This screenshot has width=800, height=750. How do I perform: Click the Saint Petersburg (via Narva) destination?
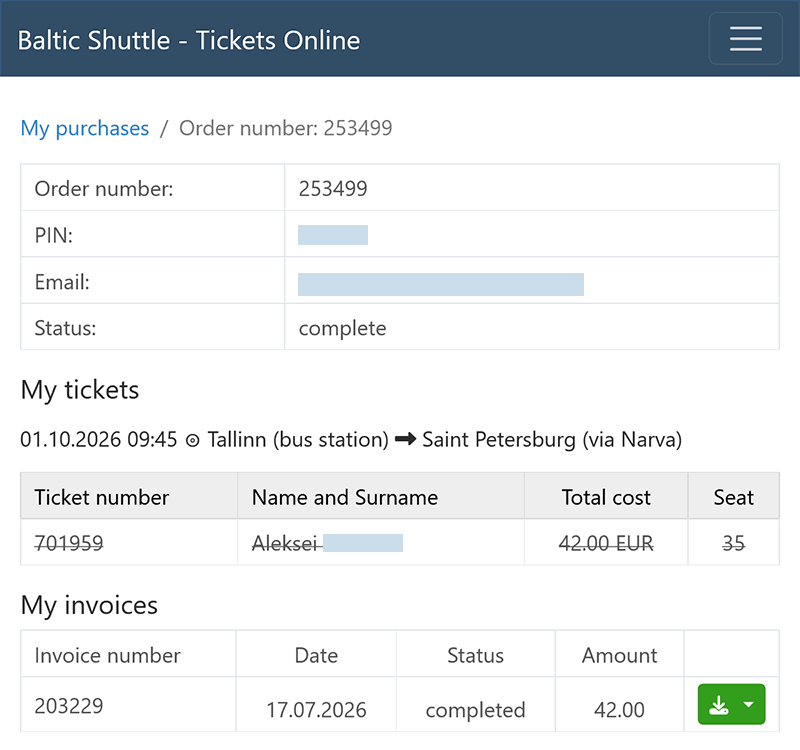(552, 439)
